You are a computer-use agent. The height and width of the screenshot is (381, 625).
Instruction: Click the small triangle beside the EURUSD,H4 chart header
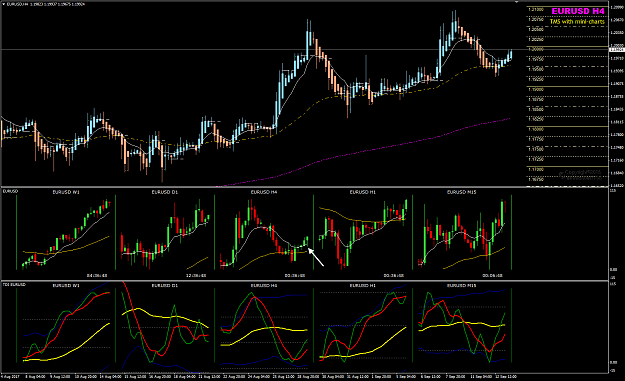click(3, 4)
